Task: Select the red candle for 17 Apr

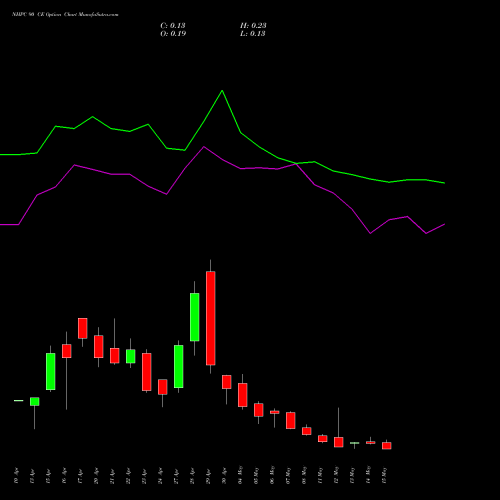Action: click(82, 328)
